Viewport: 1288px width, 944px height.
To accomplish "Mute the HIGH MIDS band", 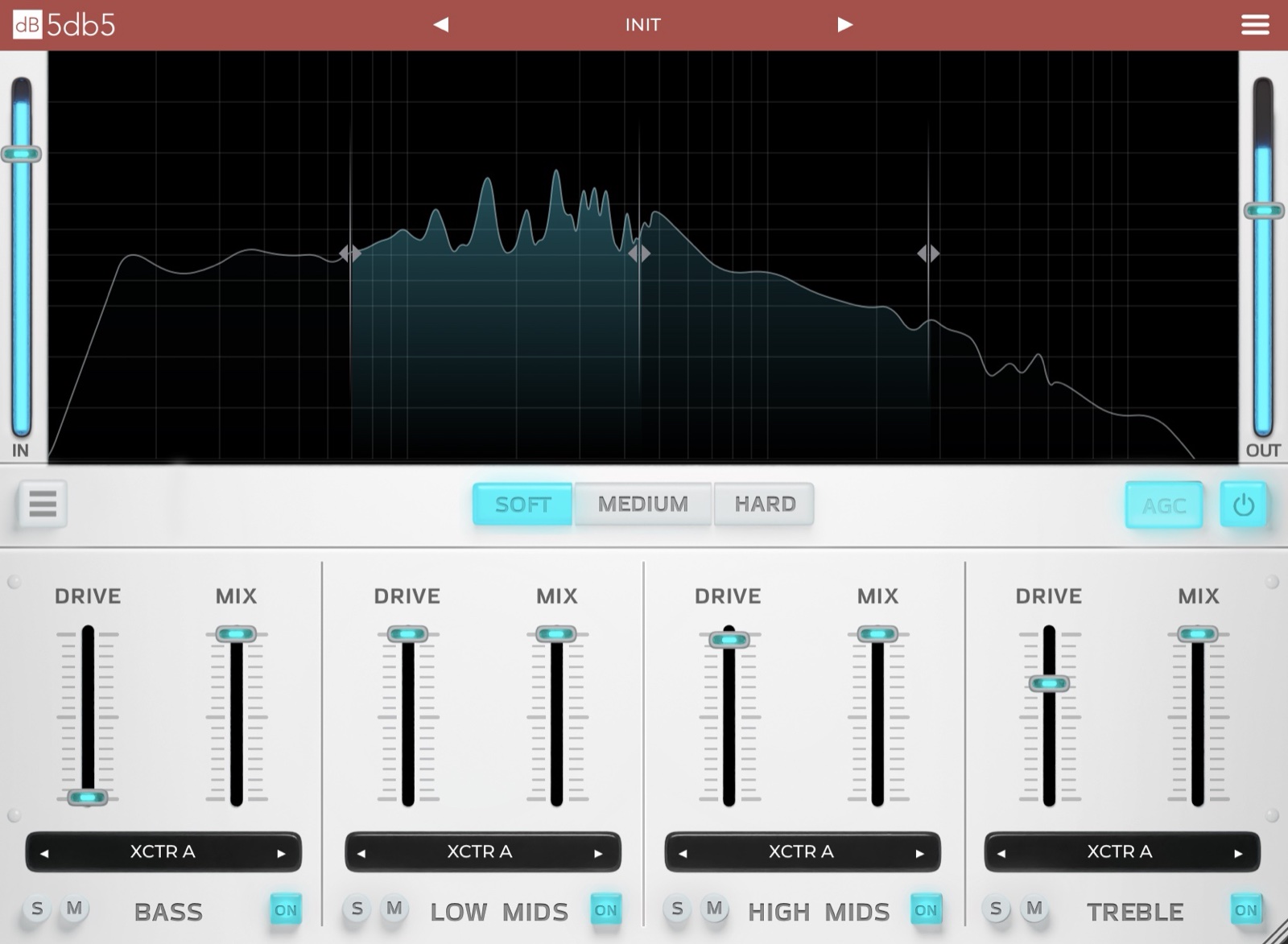I will pos(714,909).
